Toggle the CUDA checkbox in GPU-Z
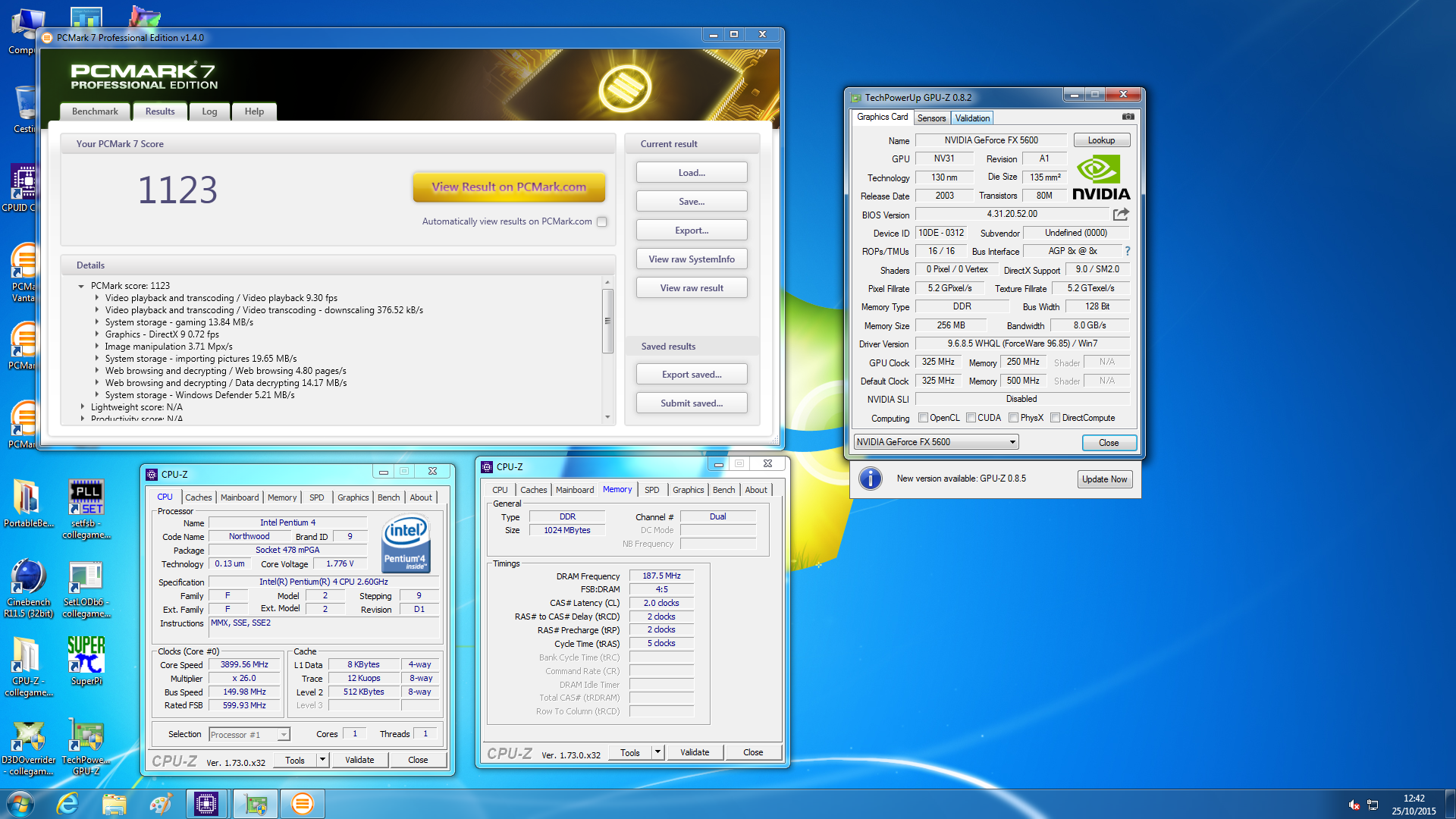Image resolution: width=1456 pixels, height=819 pixels. (x=971, y=418)
